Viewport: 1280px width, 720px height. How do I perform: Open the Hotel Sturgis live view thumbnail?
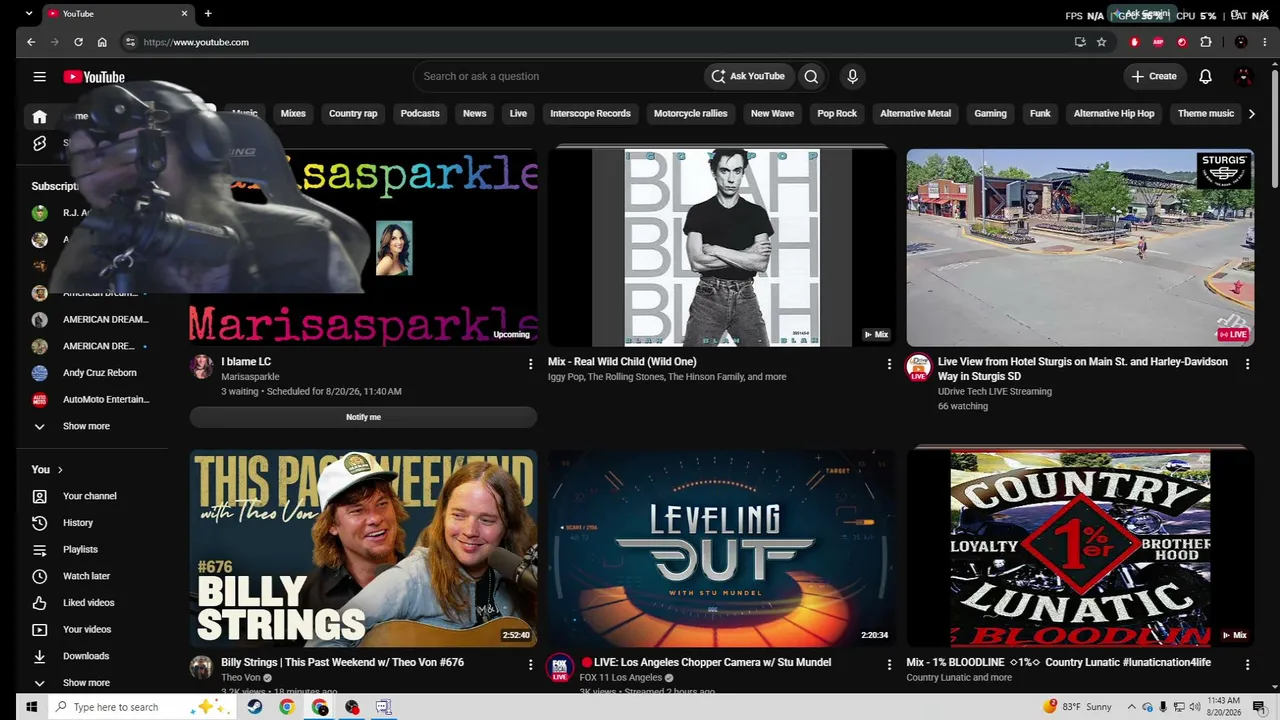click(1080, 248)
